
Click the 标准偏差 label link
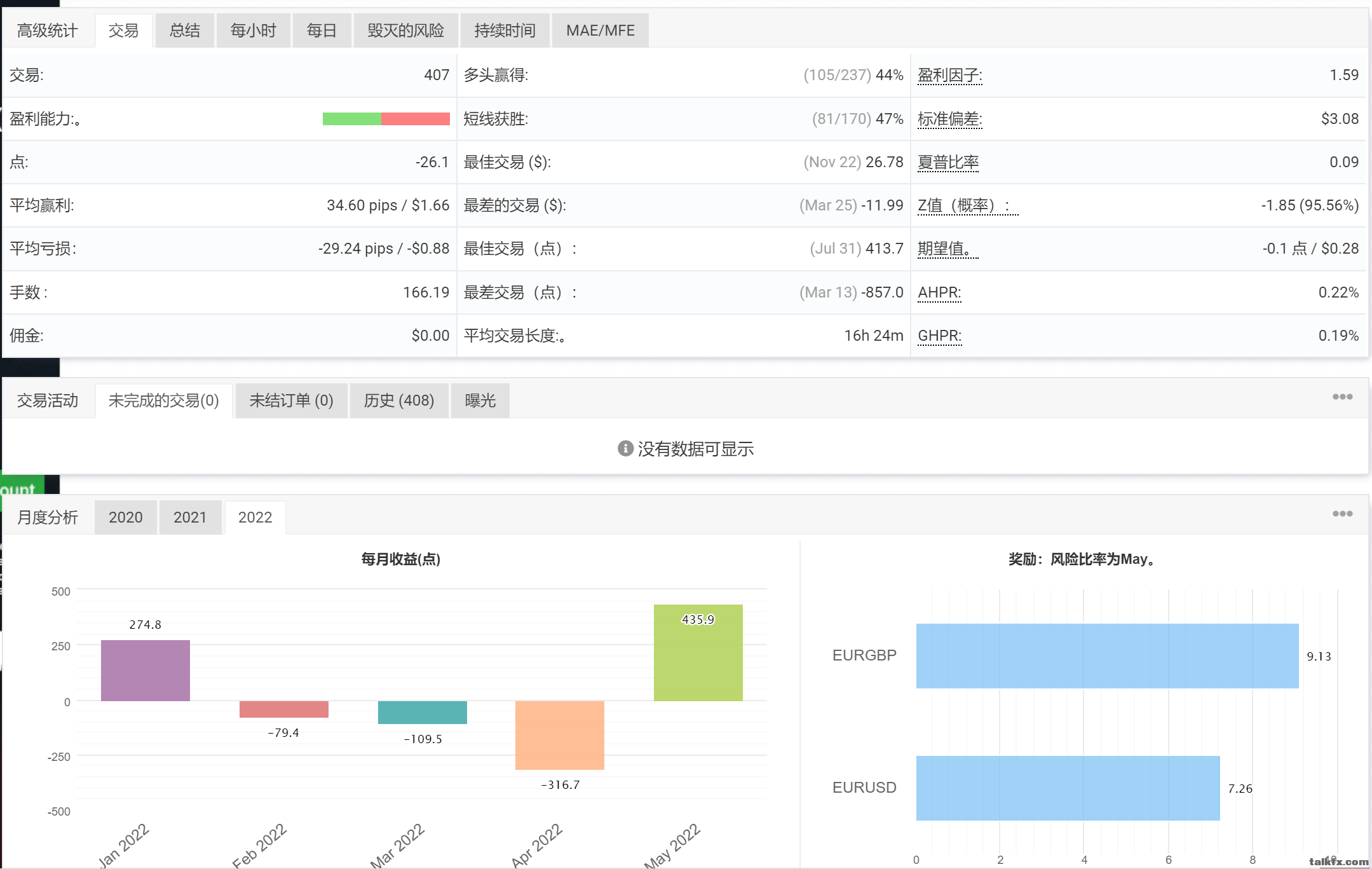(x=950, y=119)
